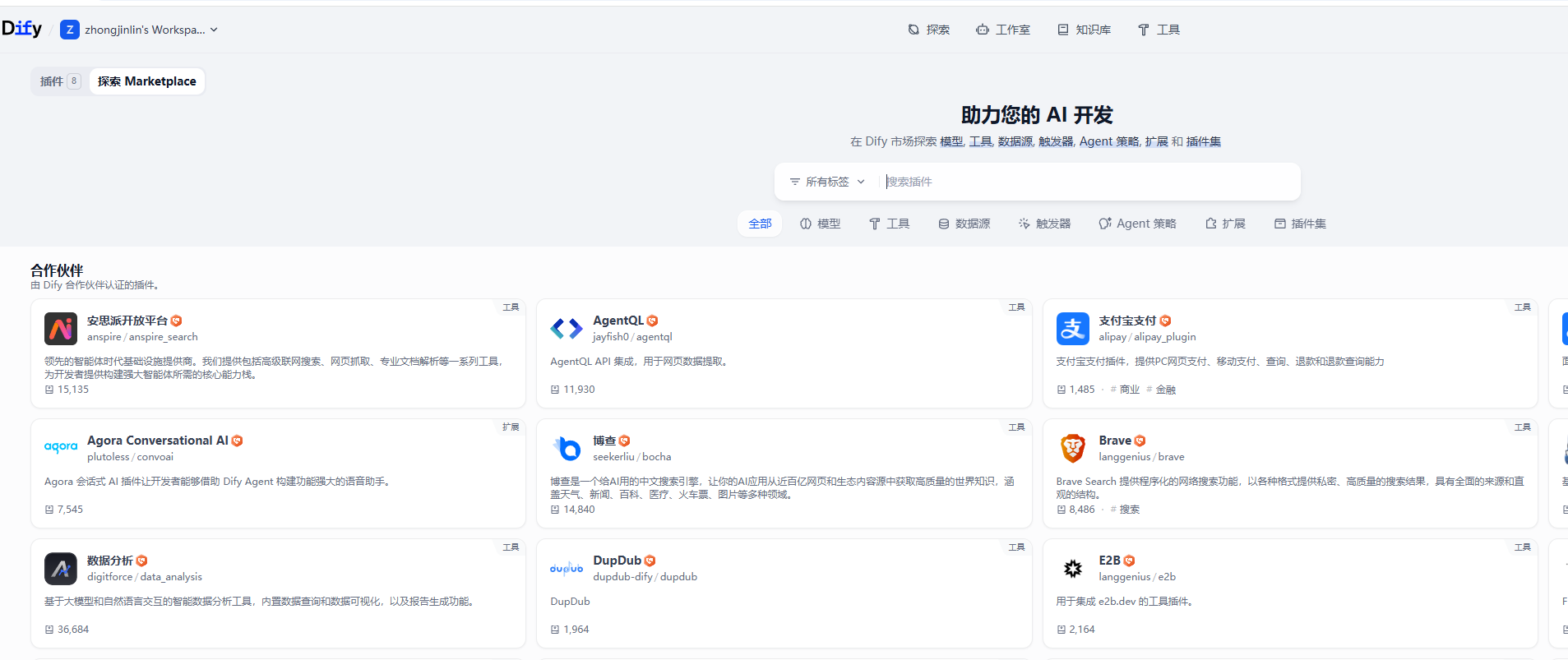Open the 所有标签 tag filter dropdown
Screen dimensions: 1568x660
point(826,182)
